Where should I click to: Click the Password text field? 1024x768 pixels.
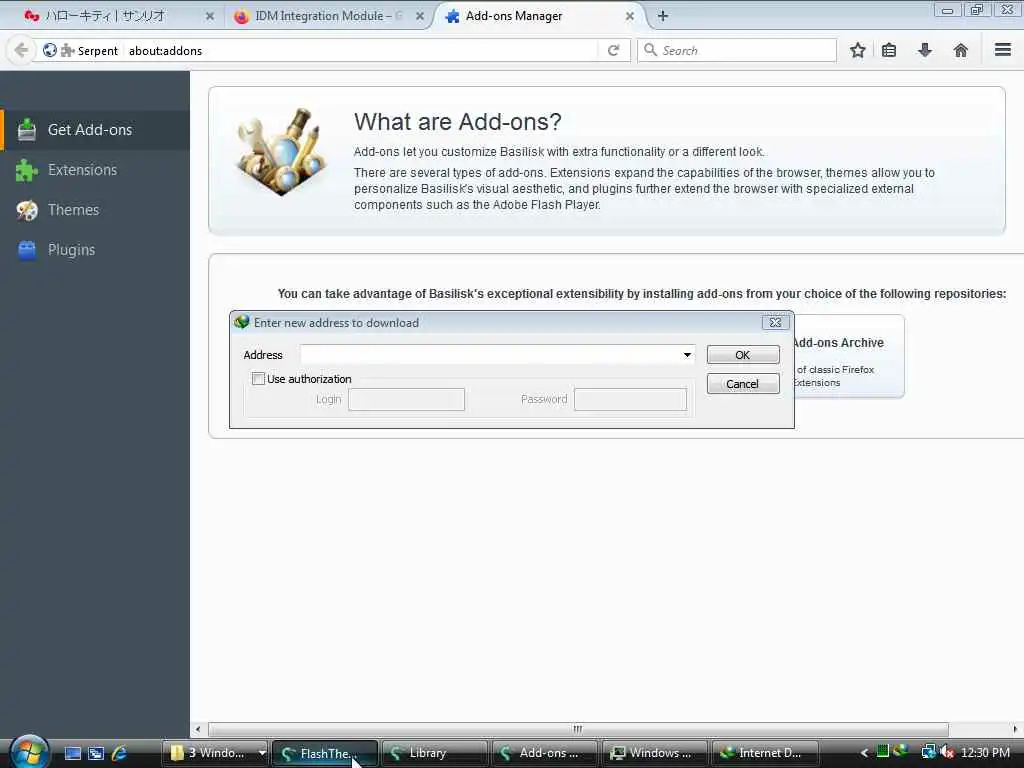(630, 399)
